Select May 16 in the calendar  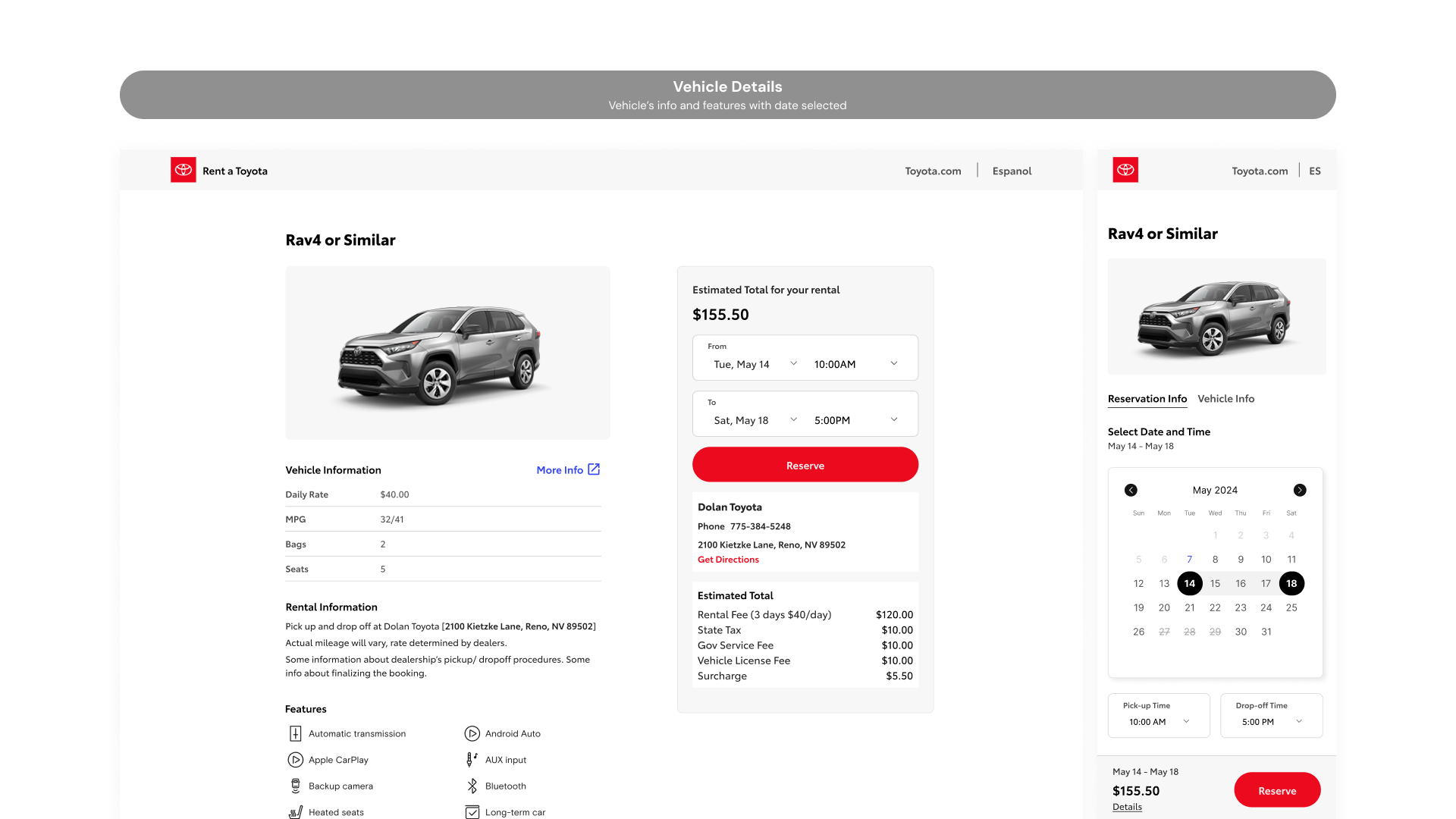(x=1241, y=583)
